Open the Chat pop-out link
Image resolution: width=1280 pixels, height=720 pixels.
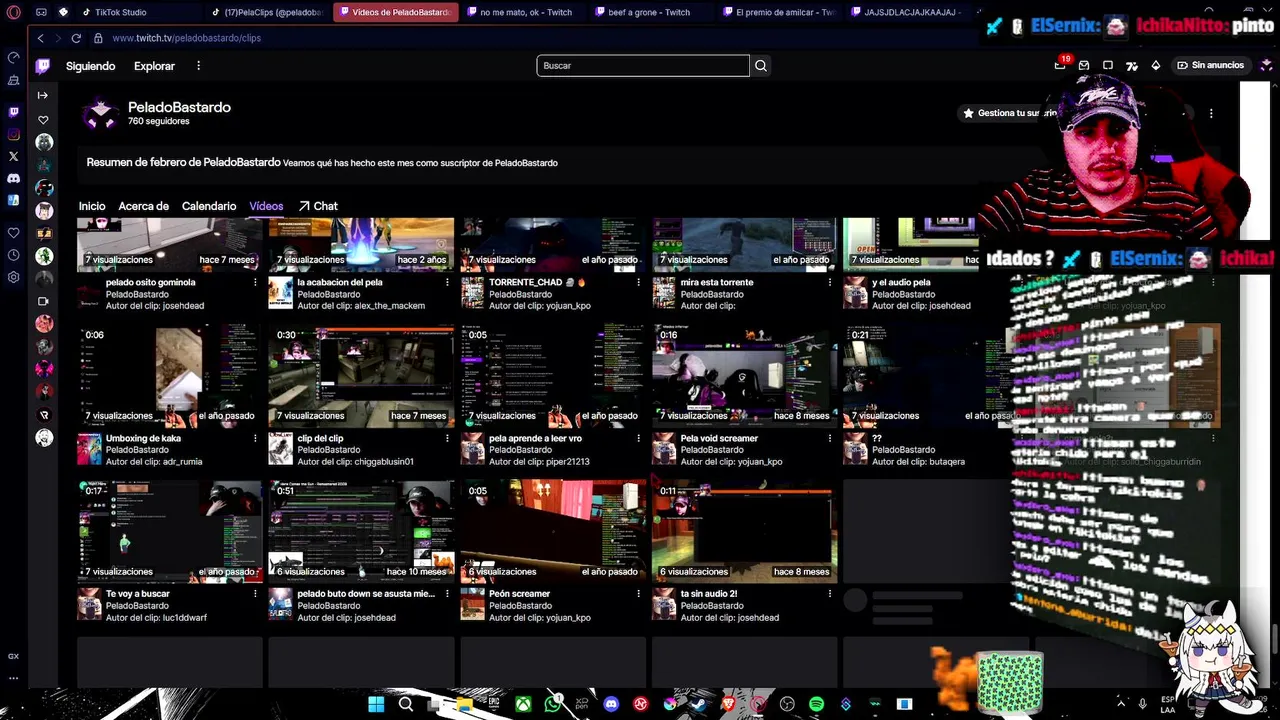point(318,206)
